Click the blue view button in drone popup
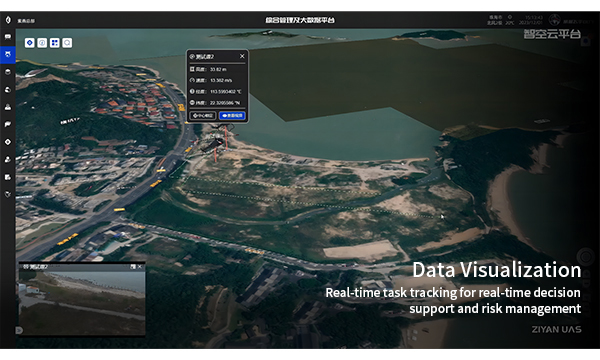 [x=232, y=116]
